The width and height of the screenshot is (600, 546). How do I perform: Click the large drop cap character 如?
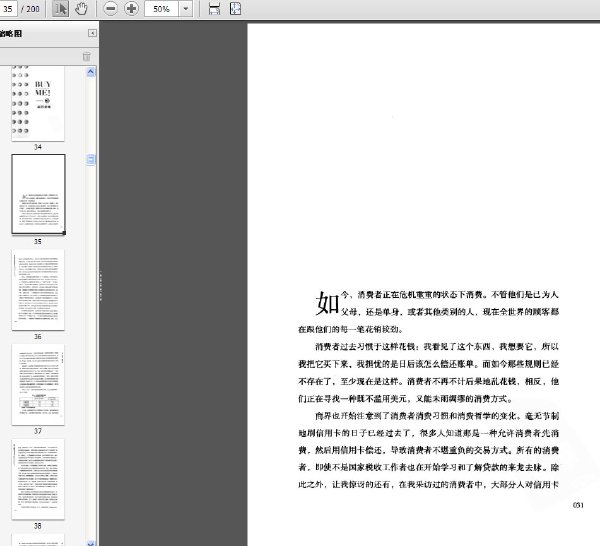click(328, 303)
